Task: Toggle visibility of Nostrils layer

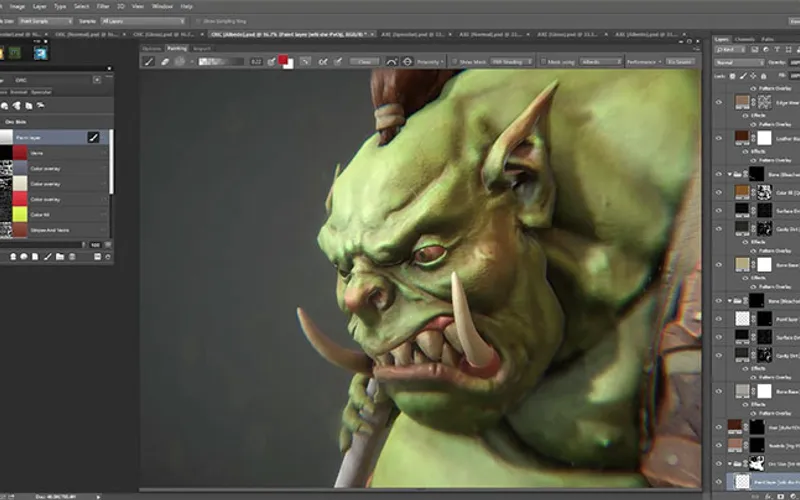Action: coord(719,445)
